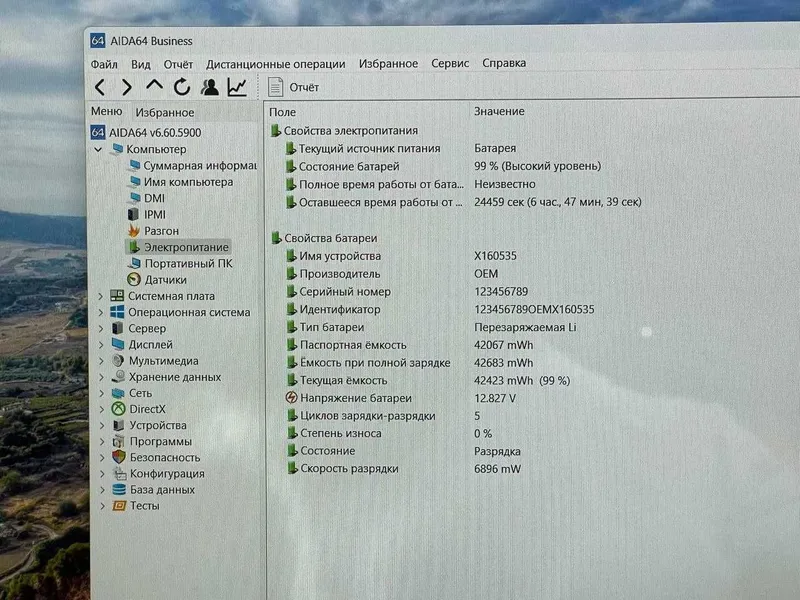Click the Устройства devices icon
800x600 pixels.
click(x=118, y=425)
